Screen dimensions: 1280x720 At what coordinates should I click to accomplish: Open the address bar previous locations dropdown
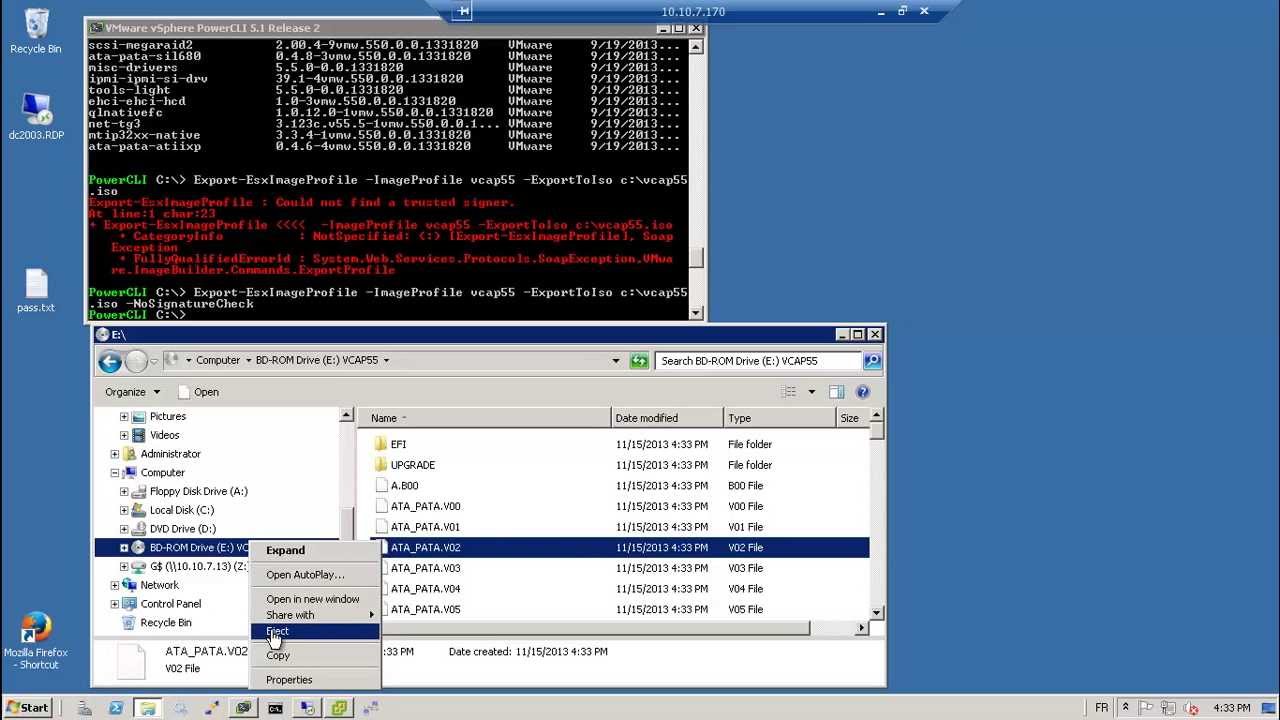click(x=615, y=361)
